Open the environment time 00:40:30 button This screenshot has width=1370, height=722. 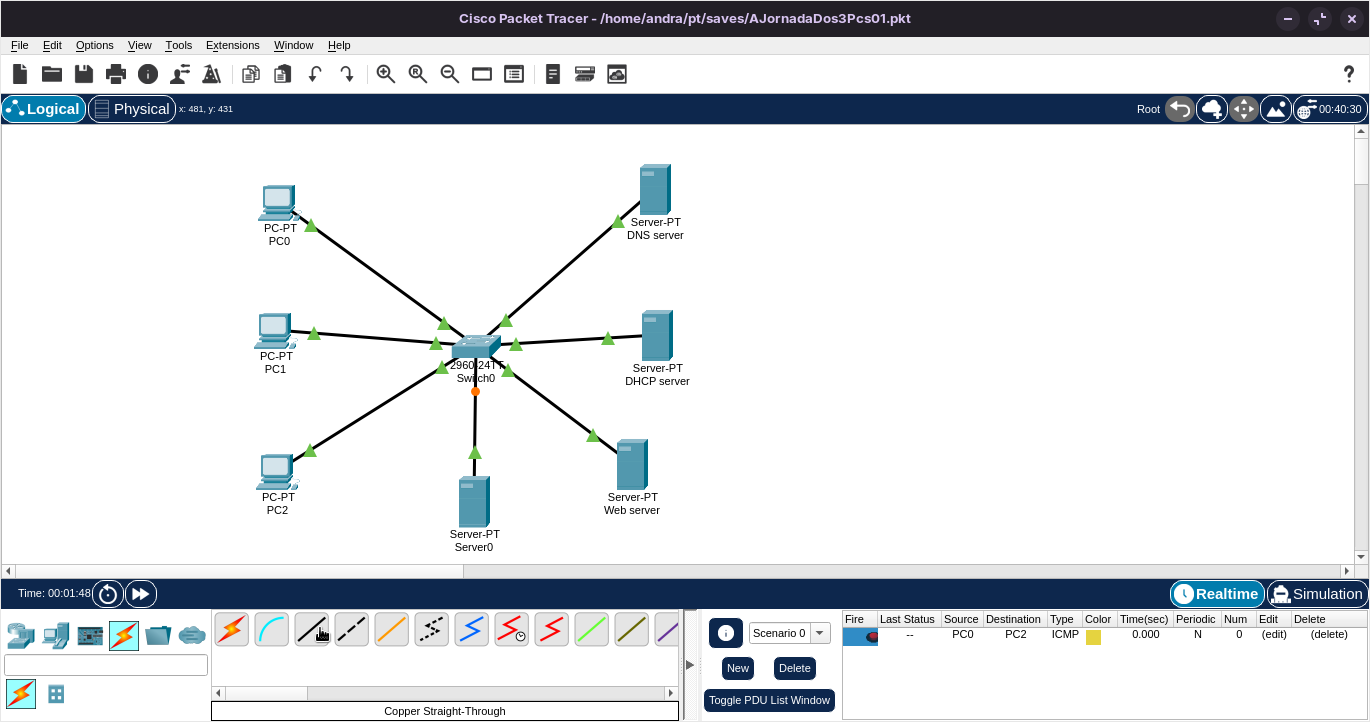(x=1330, y=109)
